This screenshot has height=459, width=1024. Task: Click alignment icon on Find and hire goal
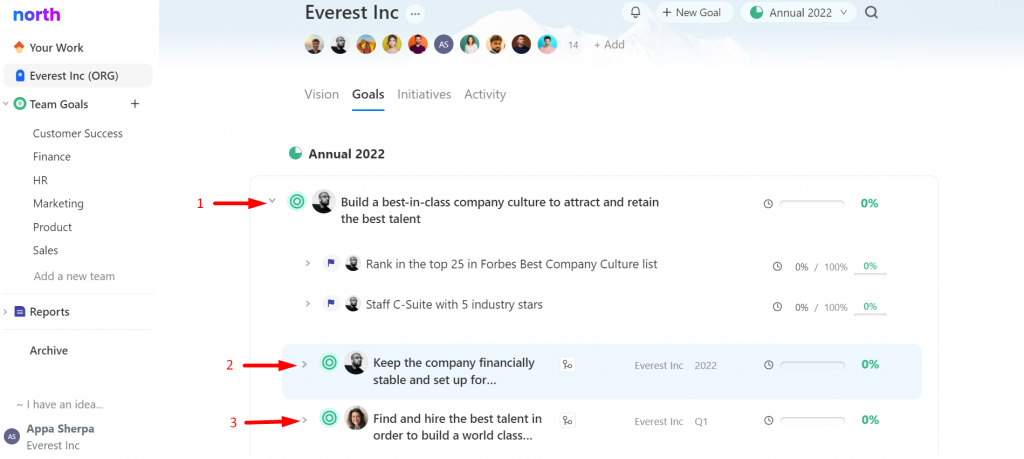568,421
